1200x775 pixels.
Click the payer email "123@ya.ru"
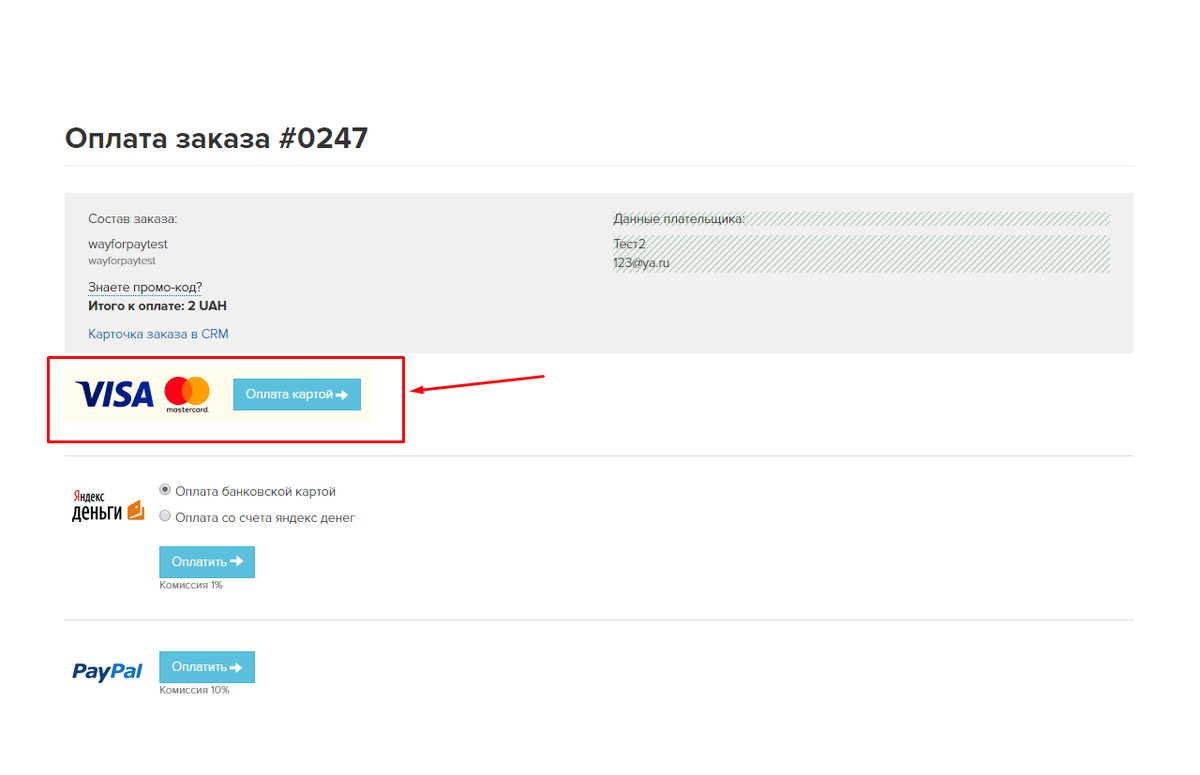(641, 263)
